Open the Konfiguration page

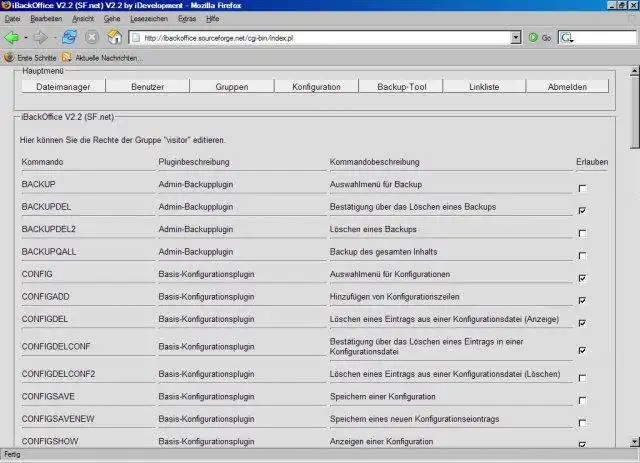click(x=316, y=87)
